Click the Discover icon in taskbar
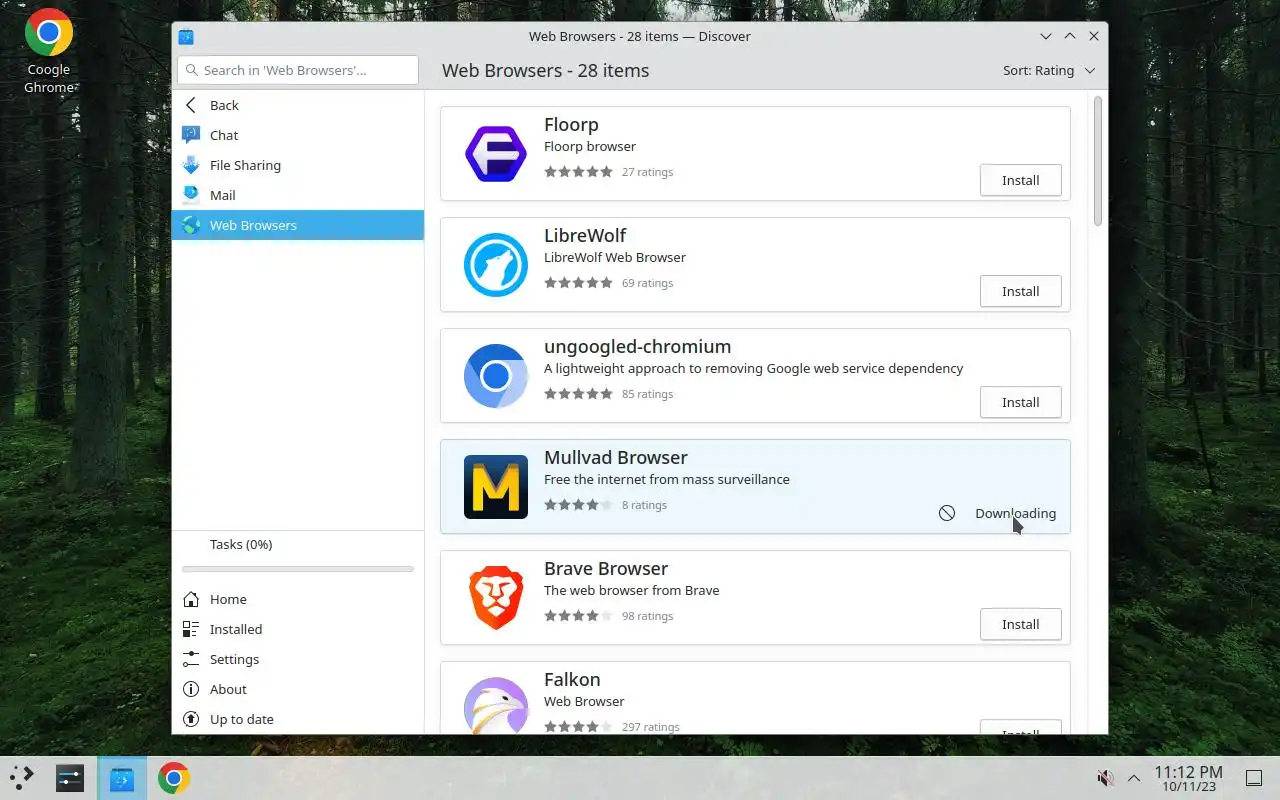Image resolution: width=1280 pixels, height=800 pixels. coord(122,778)
